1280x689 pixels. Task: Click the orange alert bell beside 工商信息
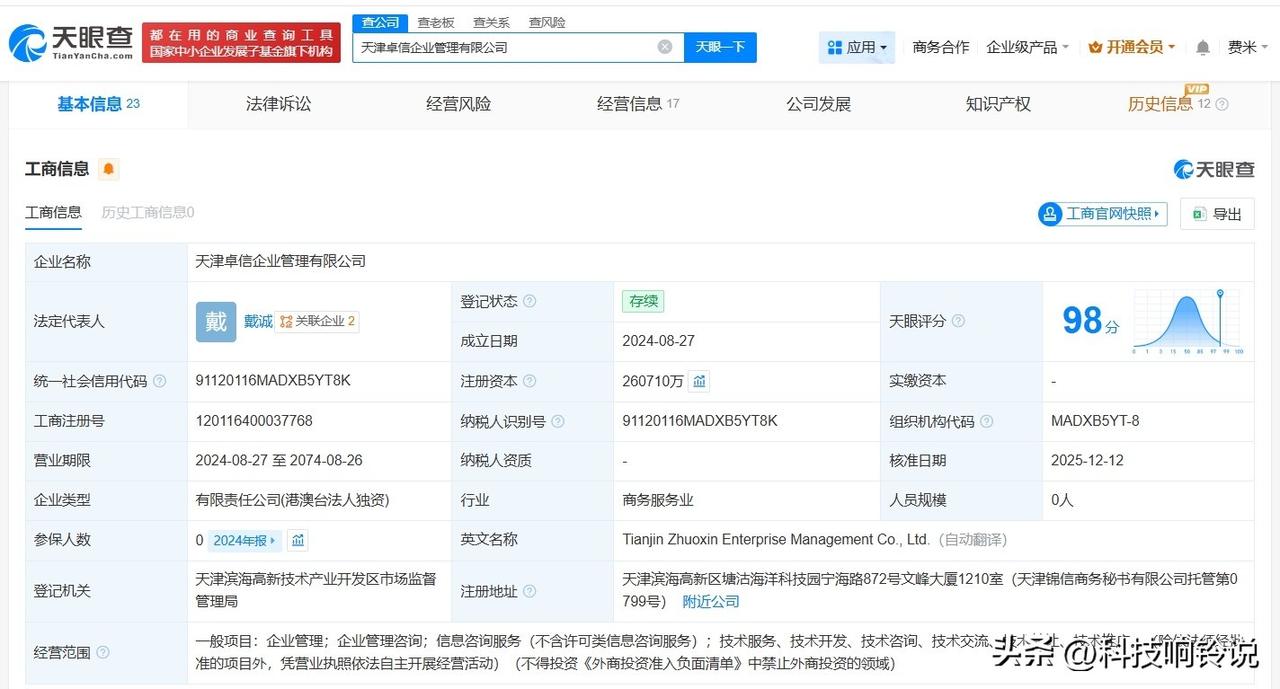[108, 169]
